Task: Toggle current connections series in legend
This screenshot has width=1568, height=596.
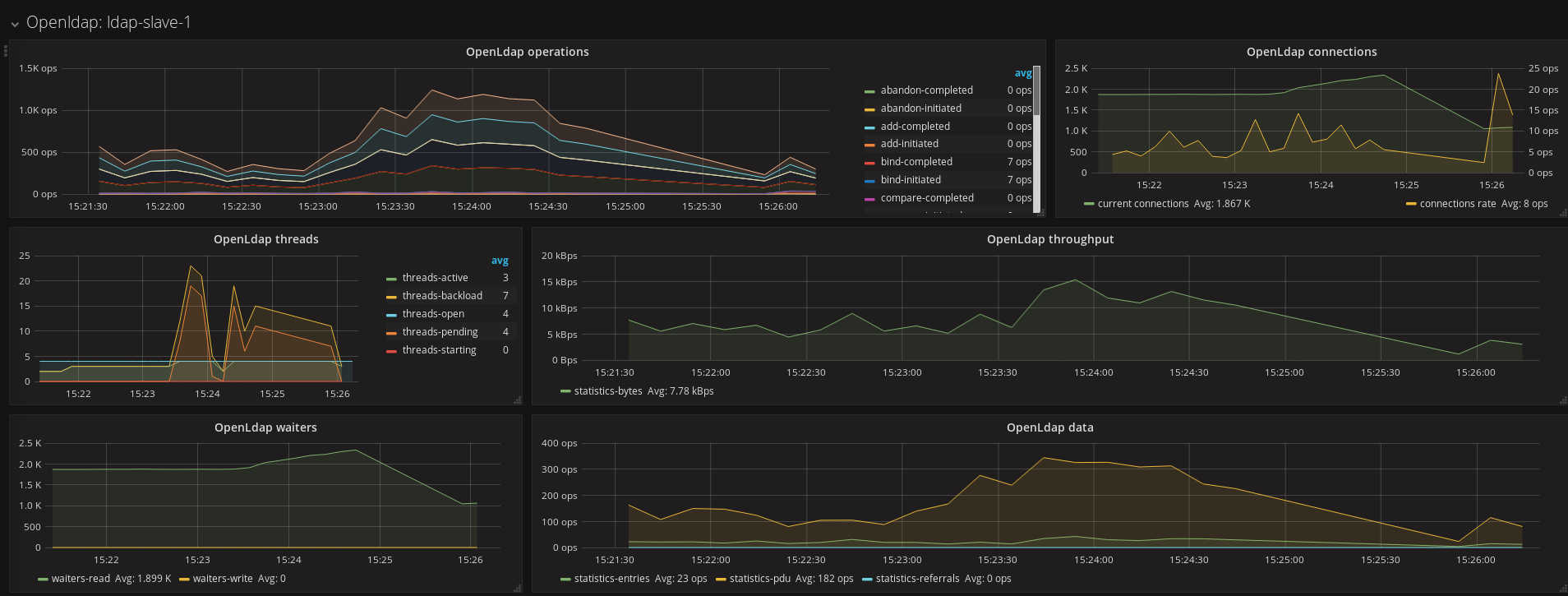Action: pyautogui.click(x=1143, y=204)
